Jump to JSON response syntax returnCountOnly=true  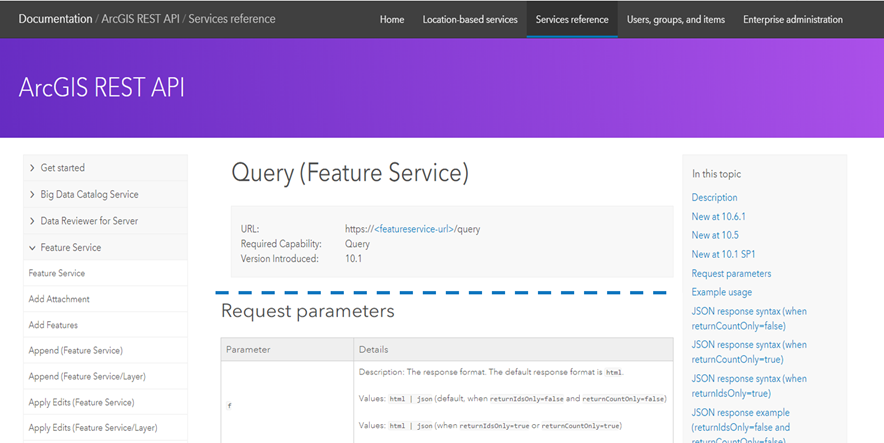(749, 352)
